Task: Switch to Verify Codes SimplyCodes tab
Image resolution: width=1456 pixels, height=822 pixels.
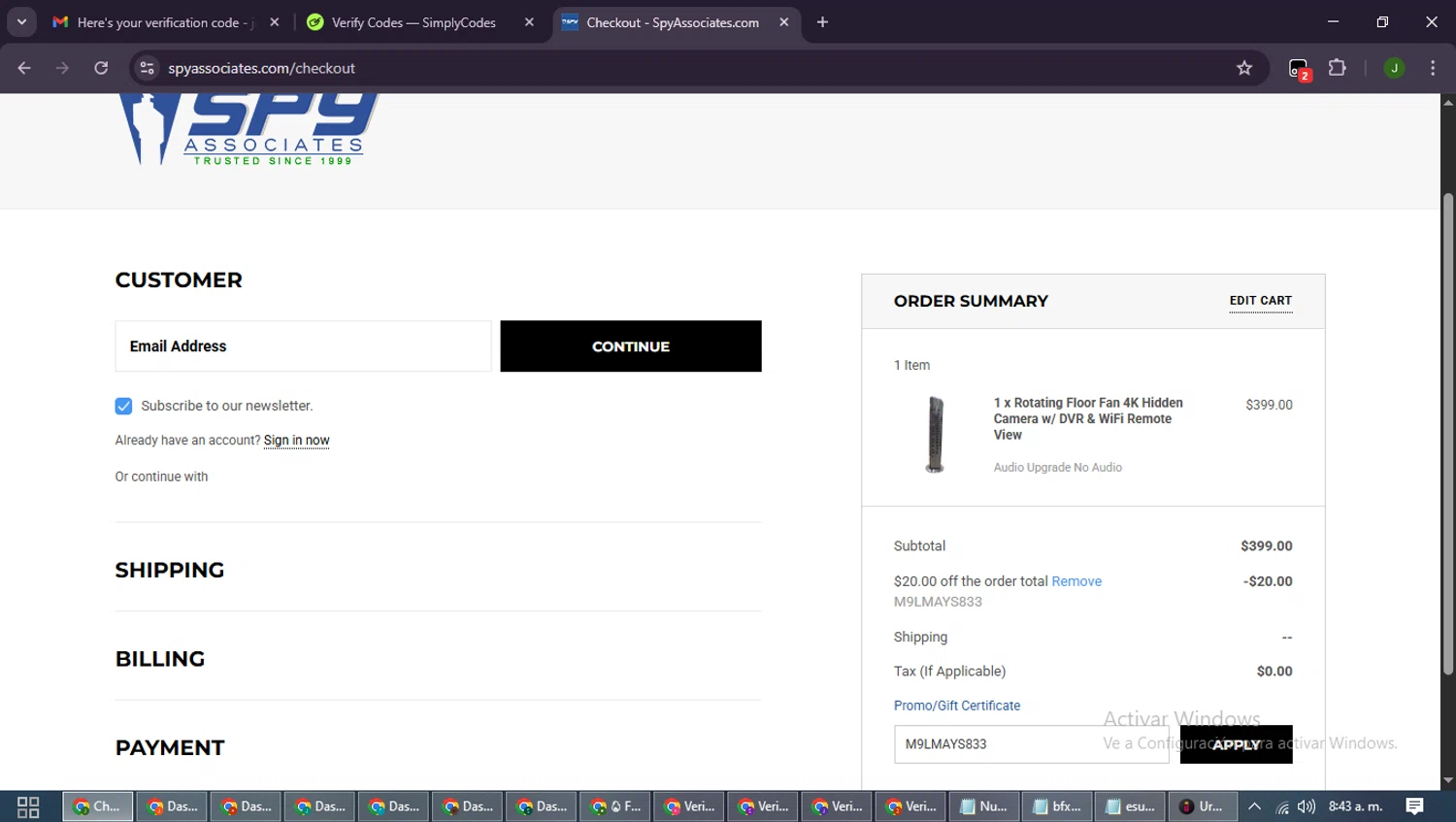Action: click(x=413, y=22)
